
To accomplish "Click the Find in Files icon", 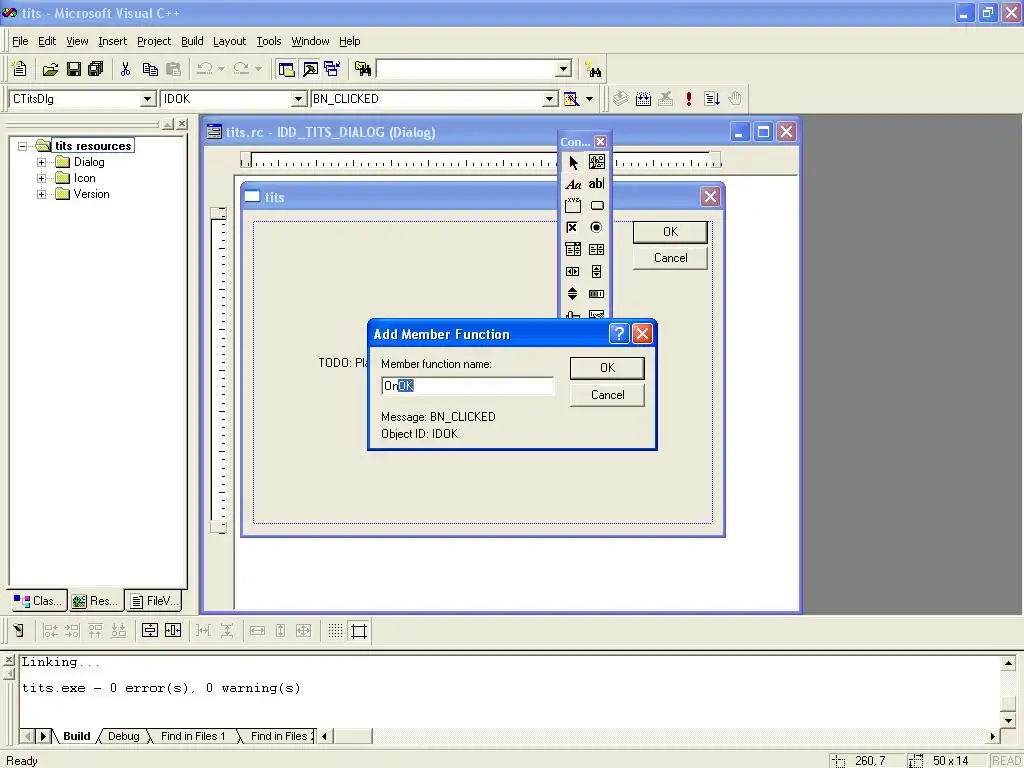I will (363, 69).
